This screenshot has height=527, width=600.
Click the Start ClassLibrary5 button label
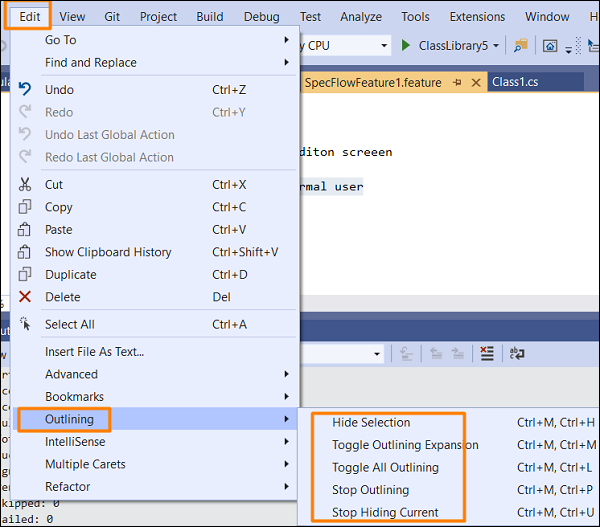(453, 46)
